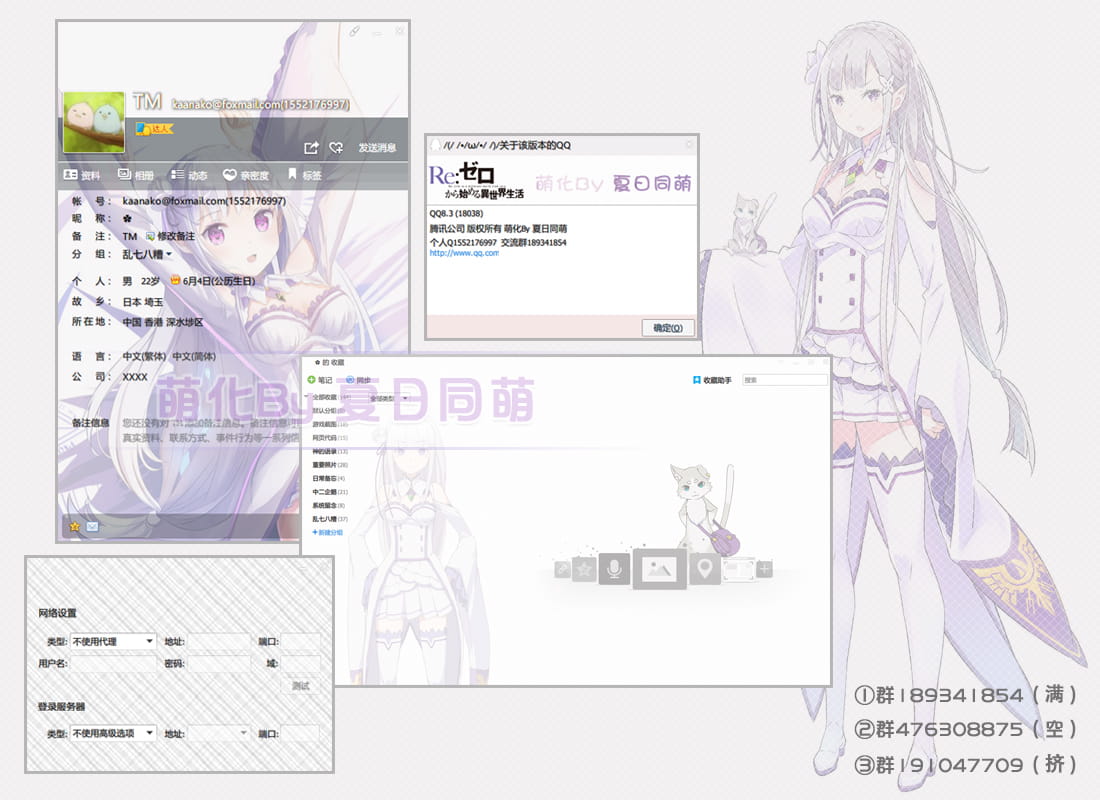This screenshot has width=1100, height=800.
Task: Click the 修改备注 link
Action: tap(171, 236)
